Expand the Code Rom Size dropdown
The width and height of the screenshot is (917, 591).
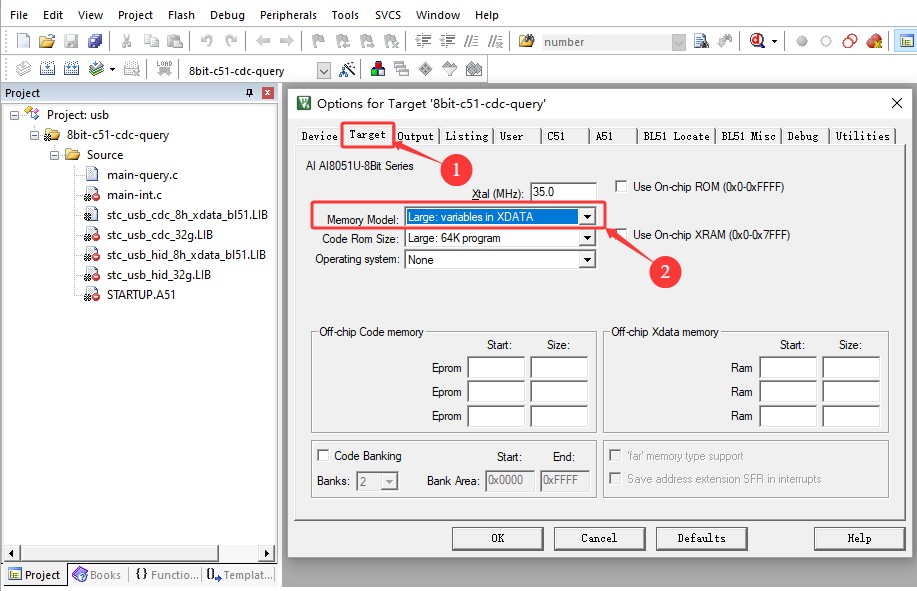(587, 238)
